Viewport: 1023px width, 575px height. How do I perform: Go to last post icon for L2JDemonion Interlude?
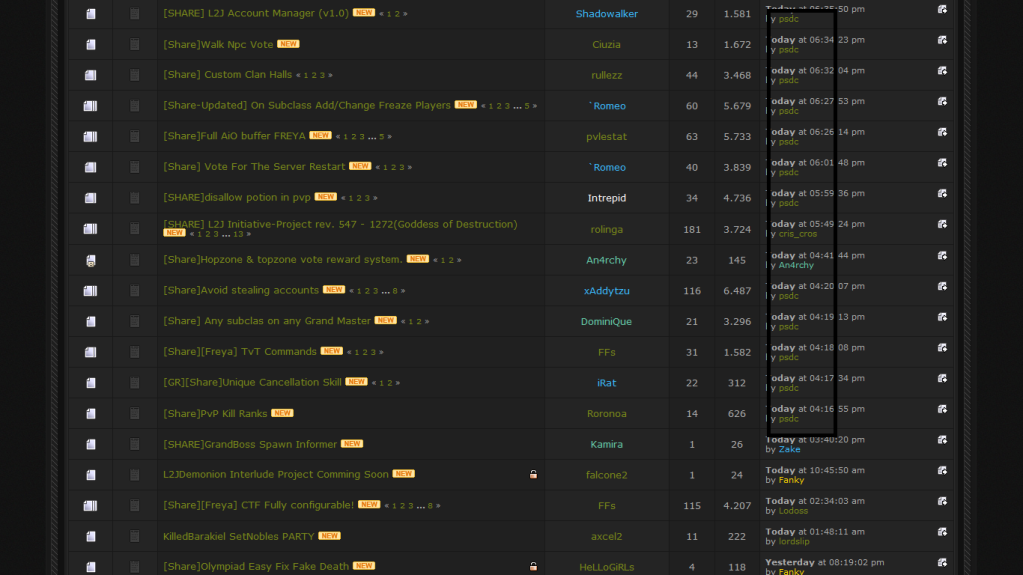[x=942, y=470]
